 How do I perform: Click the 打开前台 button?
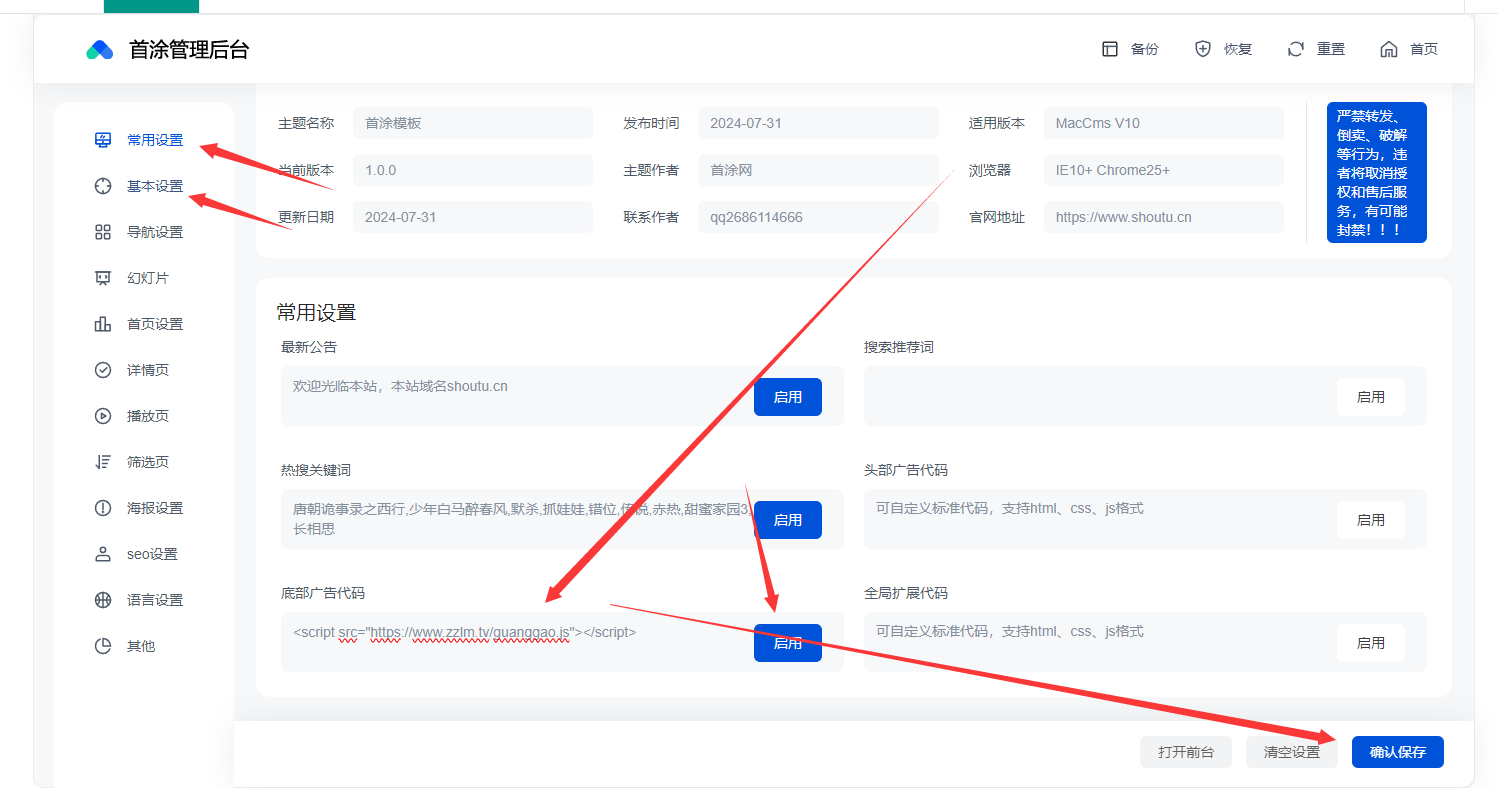click(x=1186, y=752)
